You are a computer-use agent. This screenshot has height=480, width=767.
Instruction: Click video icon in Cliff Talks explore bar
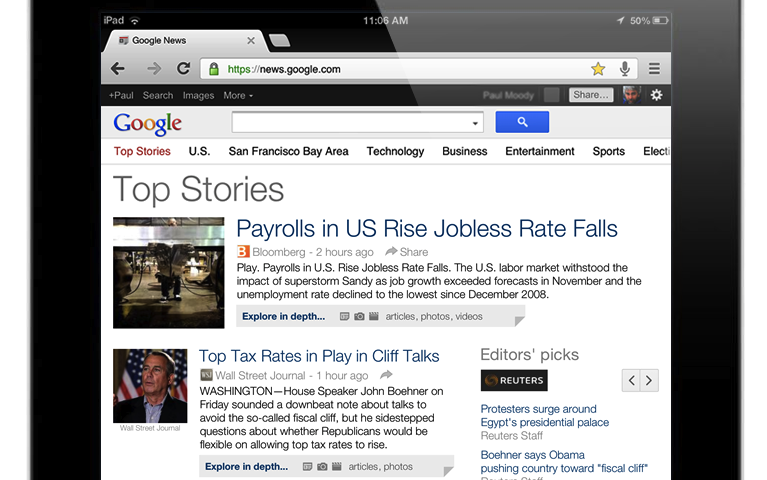coord(337,467)
